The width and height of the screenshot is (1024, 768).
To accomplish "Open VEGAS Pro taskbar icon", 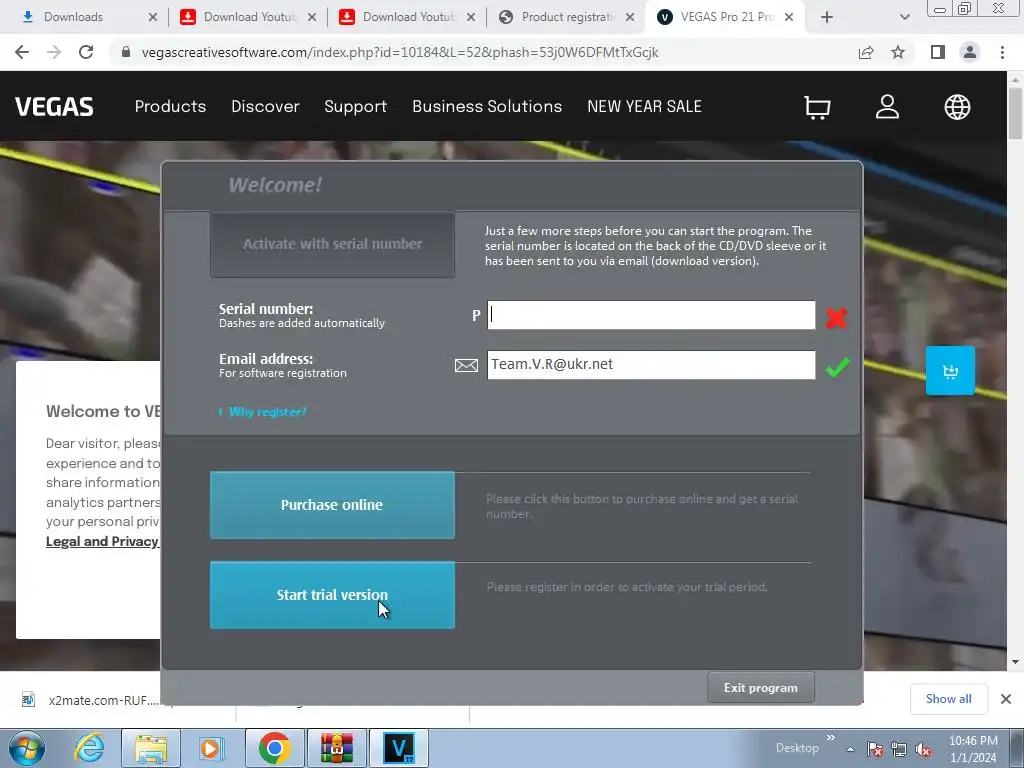I will pos(399,748).
